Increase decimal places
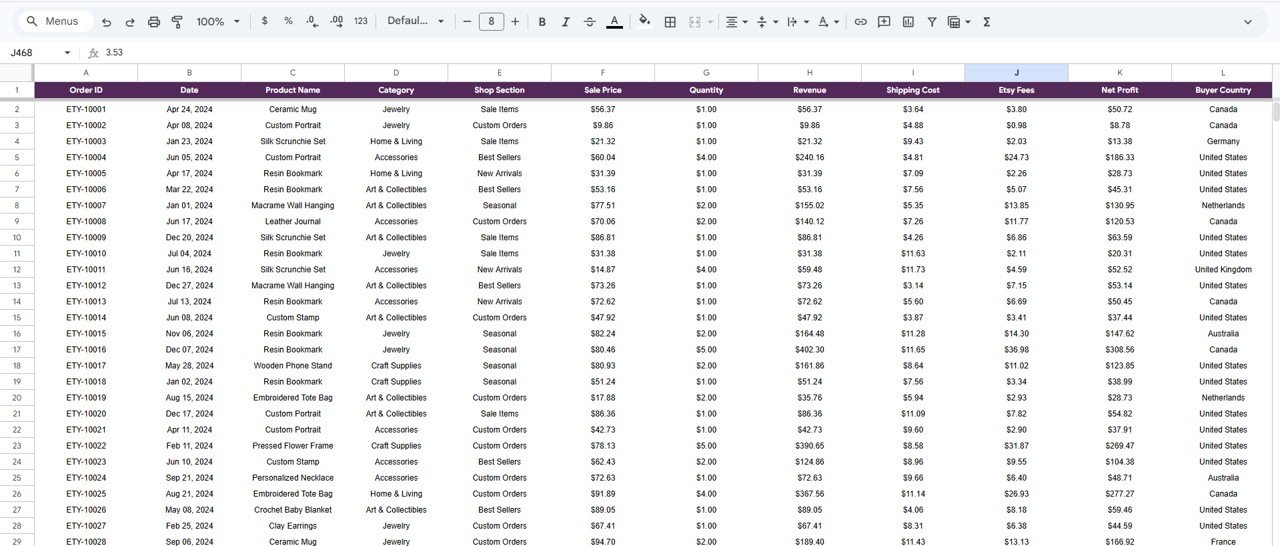The image size is (1280, 546). click(336, 21)
